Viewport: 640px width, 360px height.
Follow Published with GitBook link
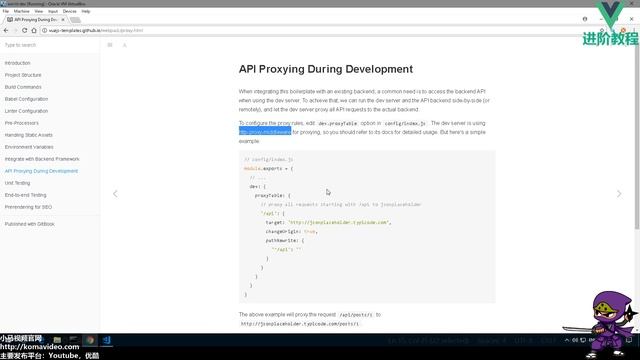pyautogui.click(x=29, y=224)
